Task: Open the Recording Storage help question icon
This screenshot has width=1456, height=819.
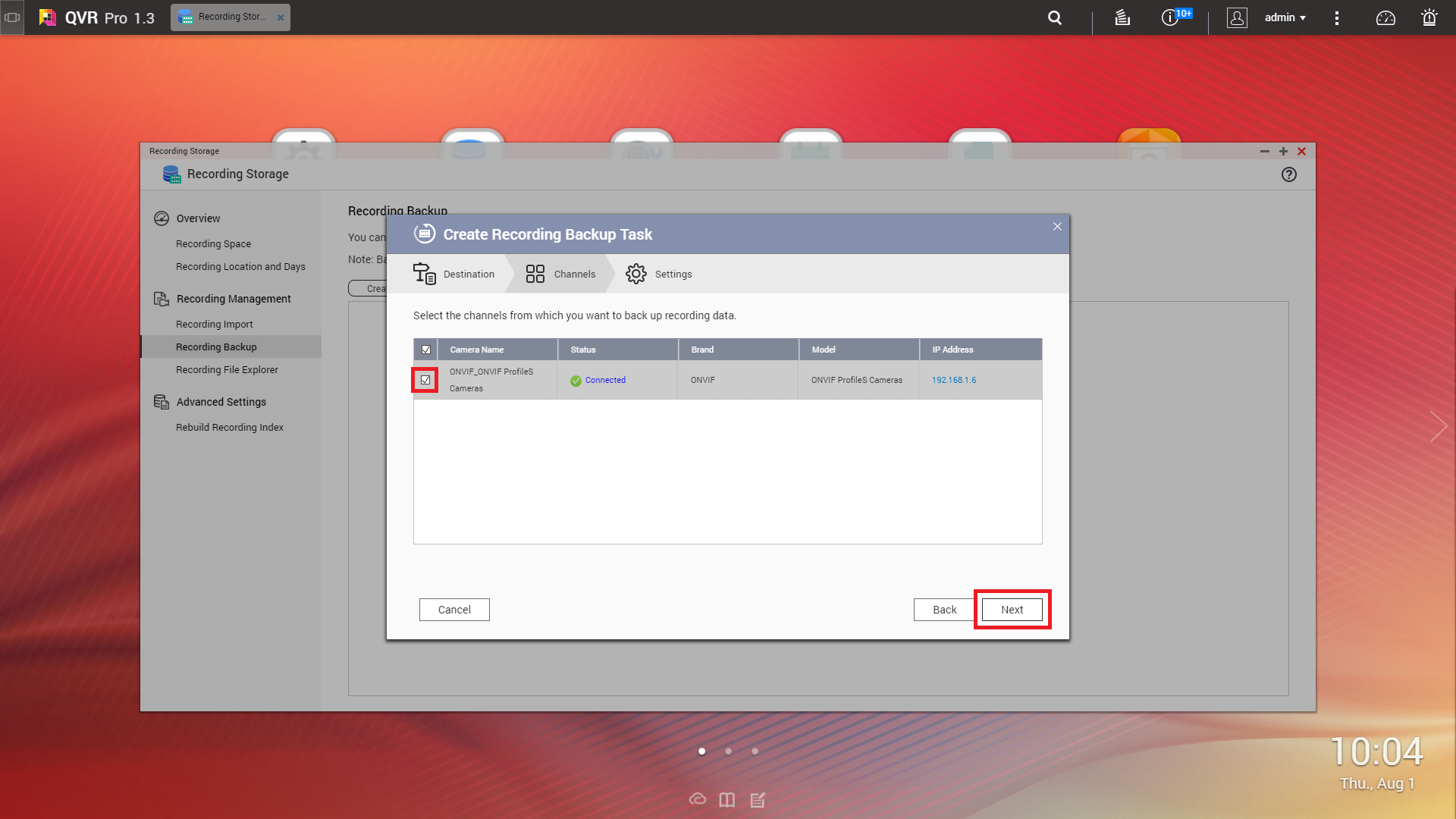Action: coord(1288,174)
